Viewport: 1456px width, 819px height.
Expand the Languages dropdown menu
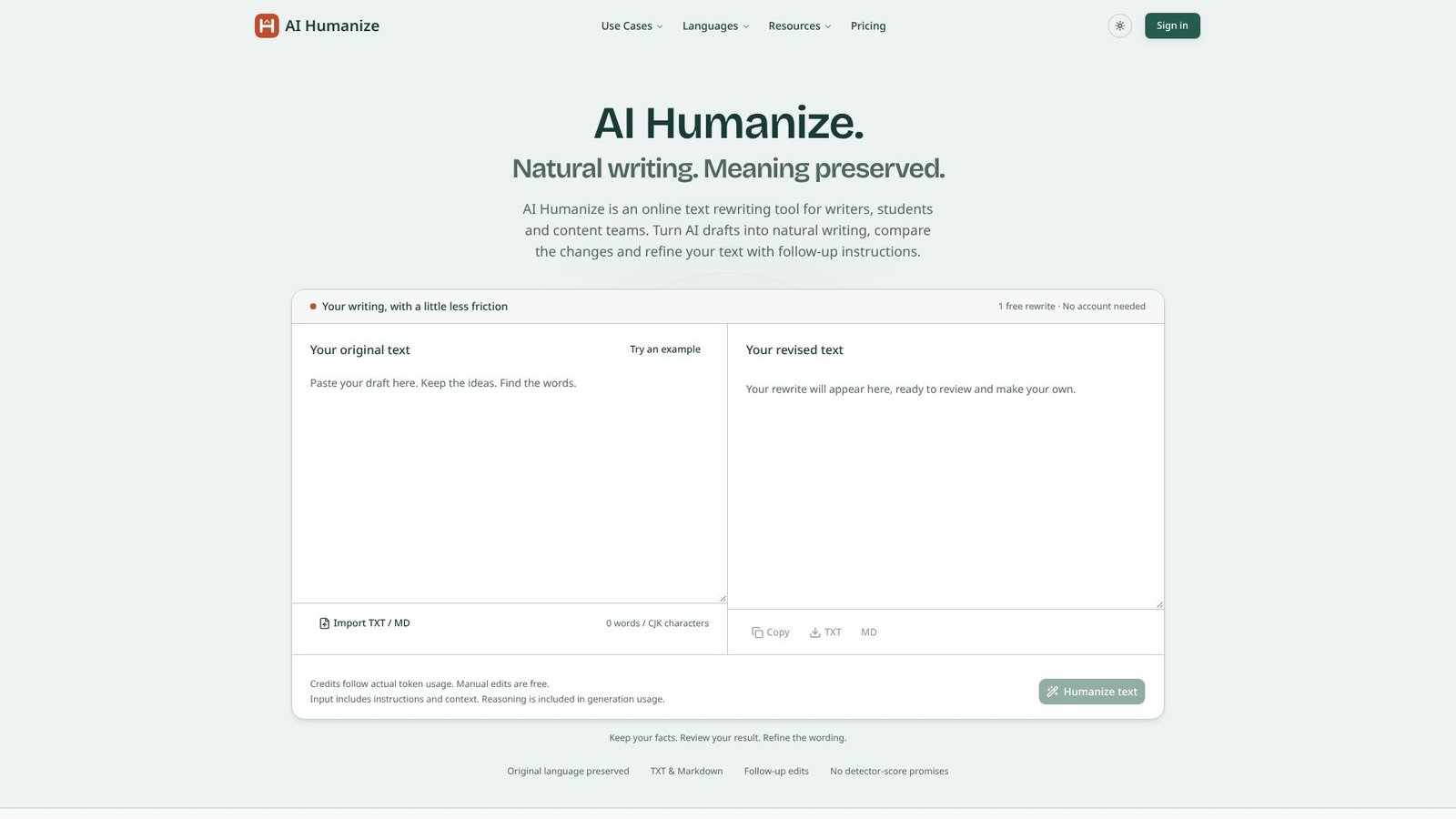[716, 26]
